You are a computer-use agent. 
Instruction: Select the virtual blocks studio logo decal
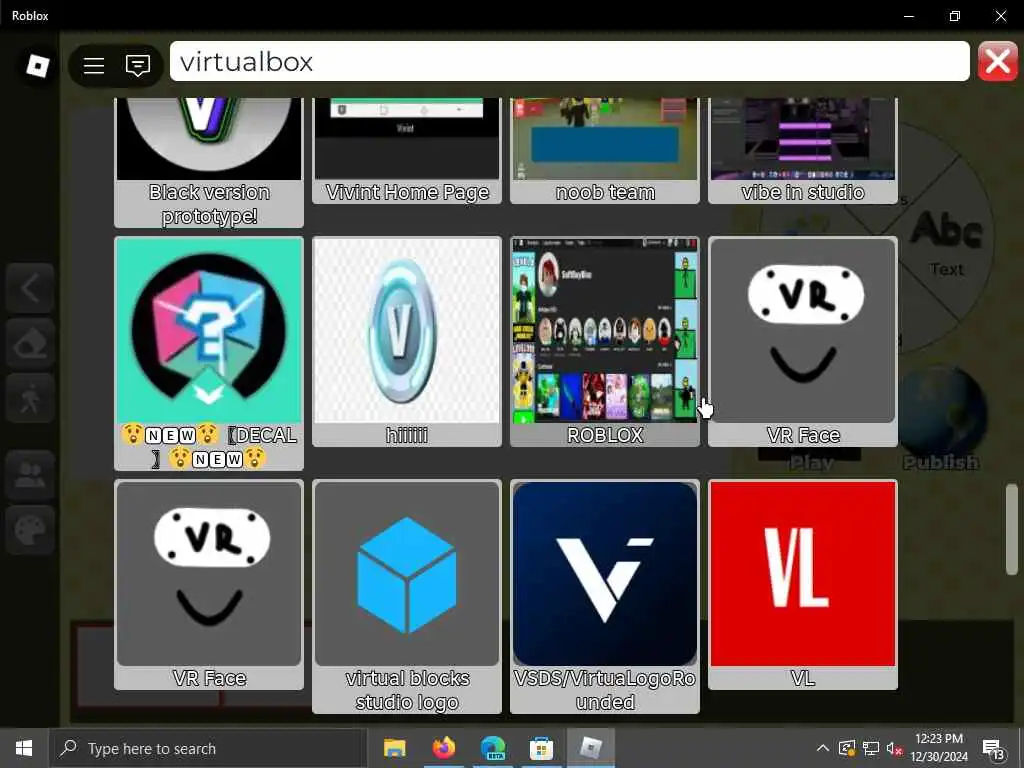click(407, 596)
